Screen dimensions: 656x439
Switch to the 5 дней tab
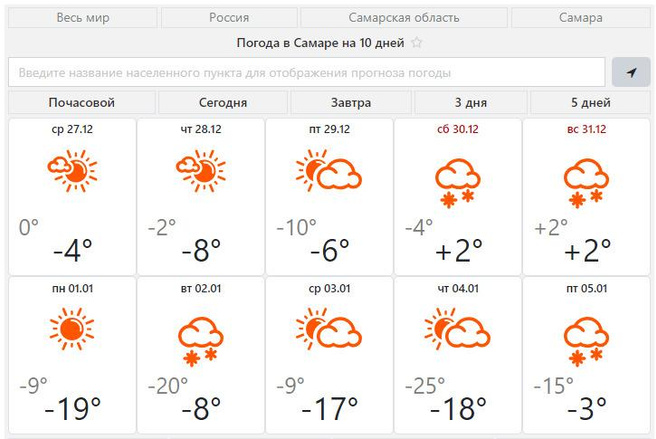click(x=588, y=103)
